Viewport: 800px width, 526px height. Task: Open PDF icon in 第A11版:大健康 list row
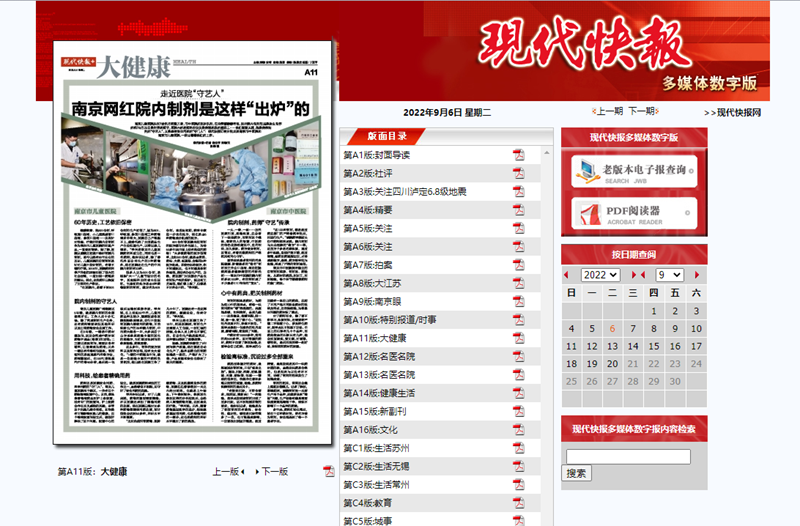pos(518,338)
